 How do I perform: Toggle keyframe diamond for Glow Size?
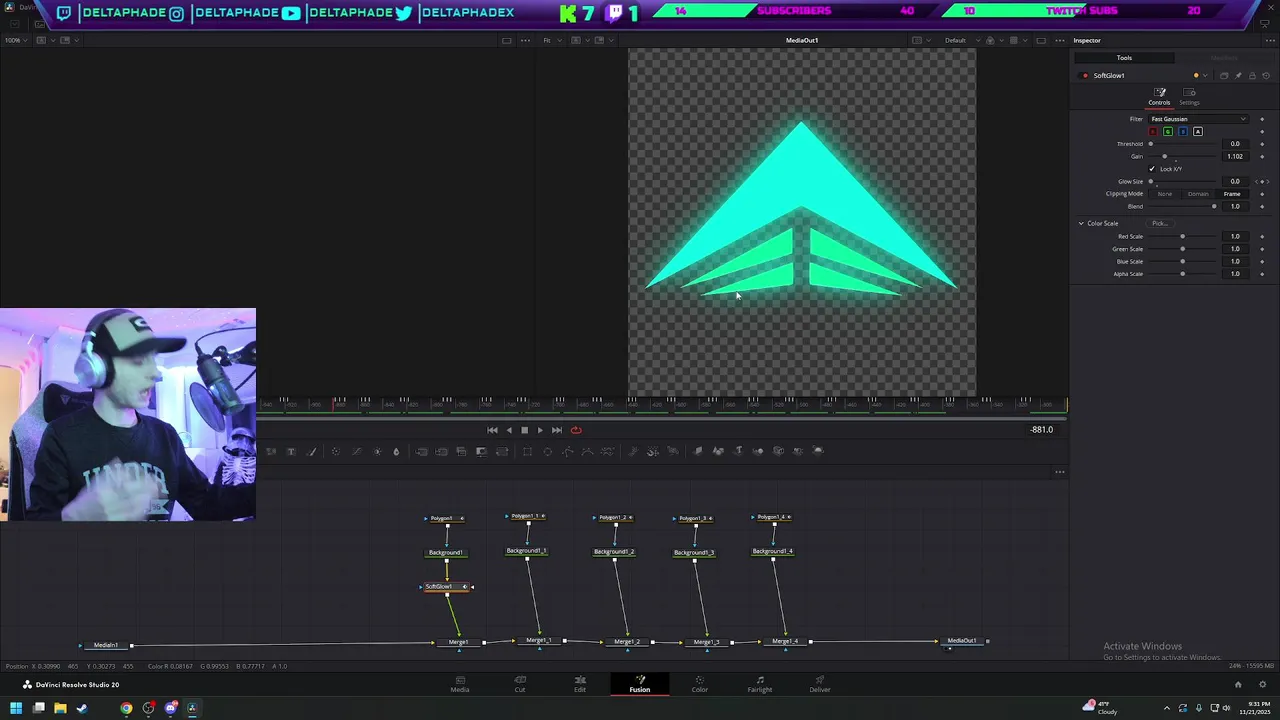(x=1262, y=181)
